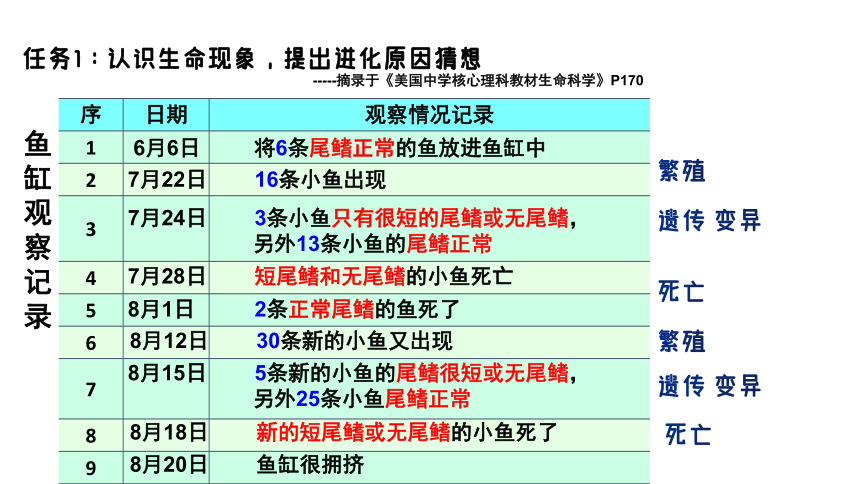The height and width of the screenshot is (484, 860).
Task: Select record '2条正常尾鳍的鱼死了'
Action: (357, 309)
